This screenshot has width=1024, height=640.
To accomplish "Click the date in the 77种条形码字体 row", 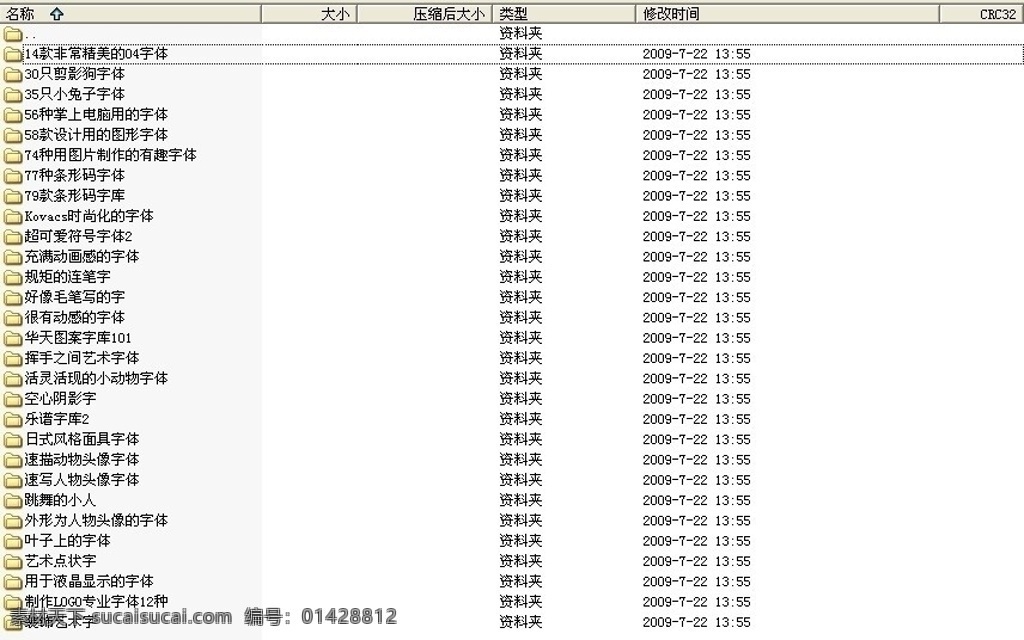I will pos(696,176).
